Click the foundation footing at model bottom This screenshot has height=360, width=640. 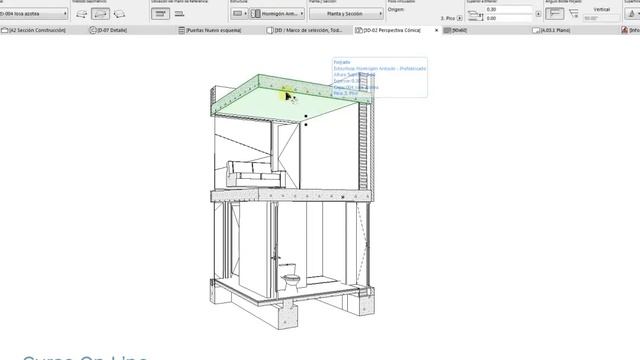point(289,316)
